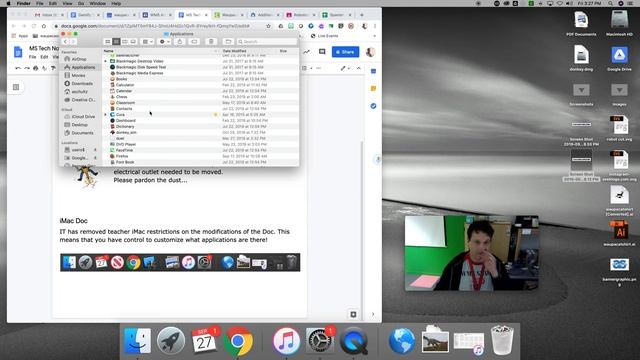Switch Finder to list view
Image resolution: width=640 pixels, height=360 pixels.
[116, 42]
